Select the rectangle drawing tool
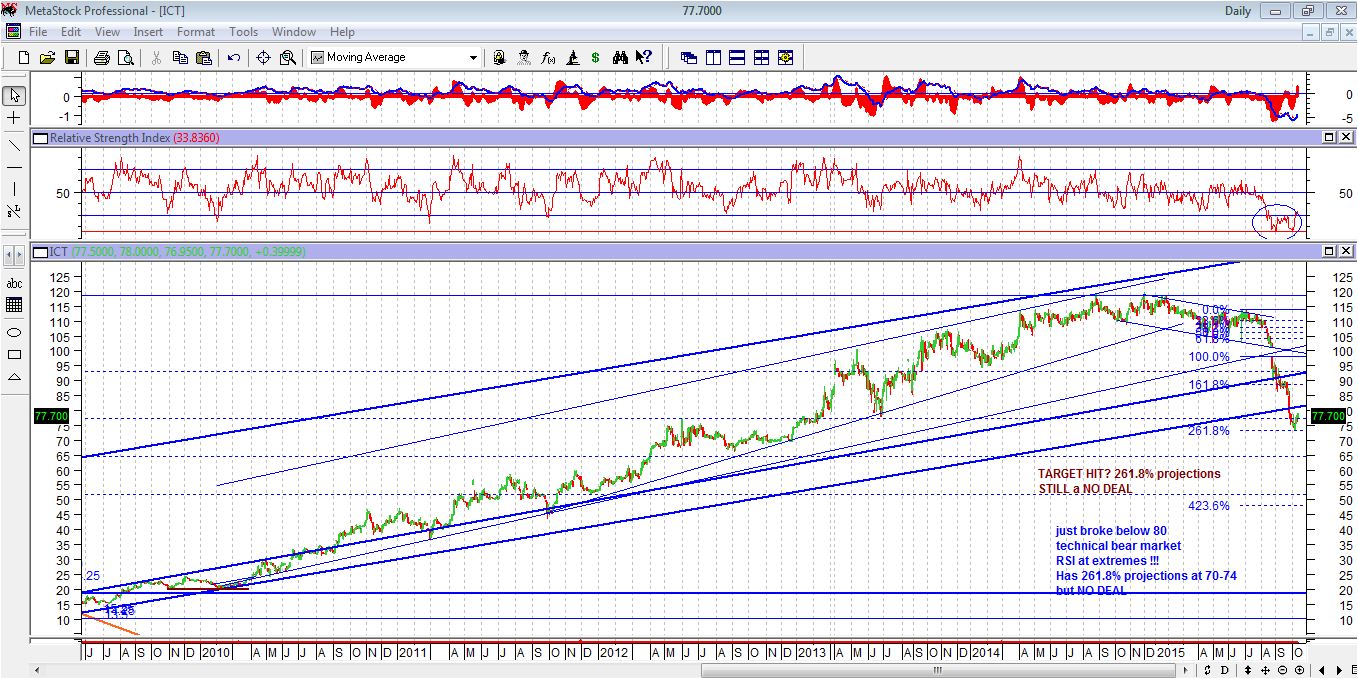The image size is (1358, 679). coord(12,356)
